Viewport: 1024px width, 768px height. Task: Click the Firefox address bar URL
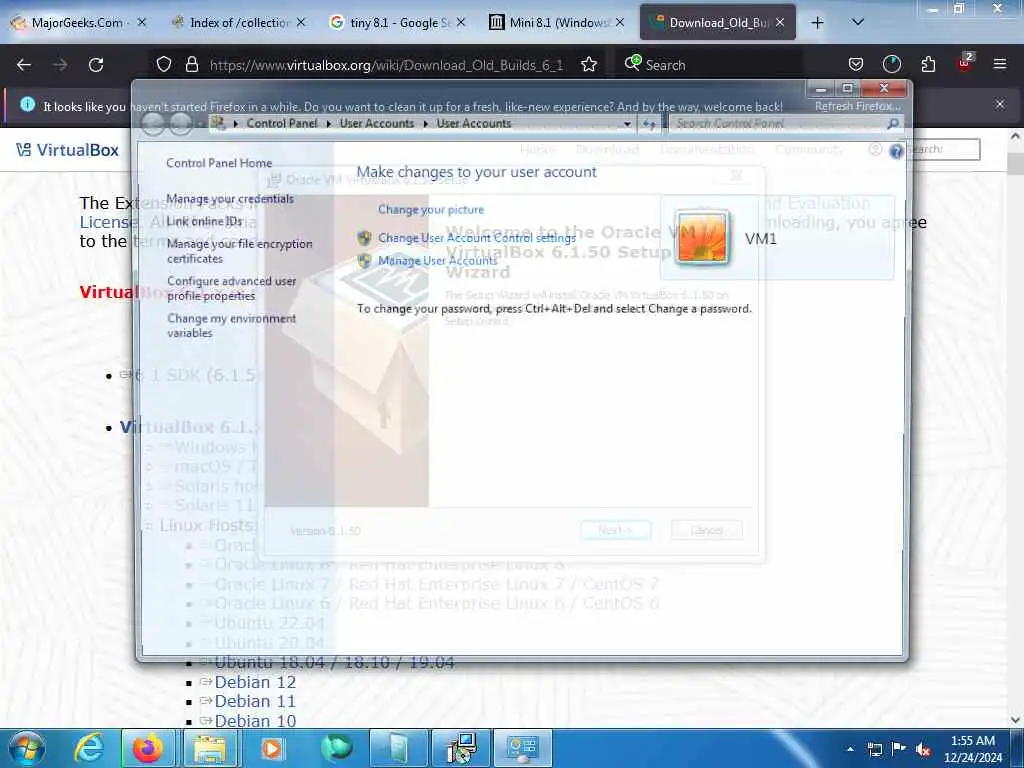point(386,65)
